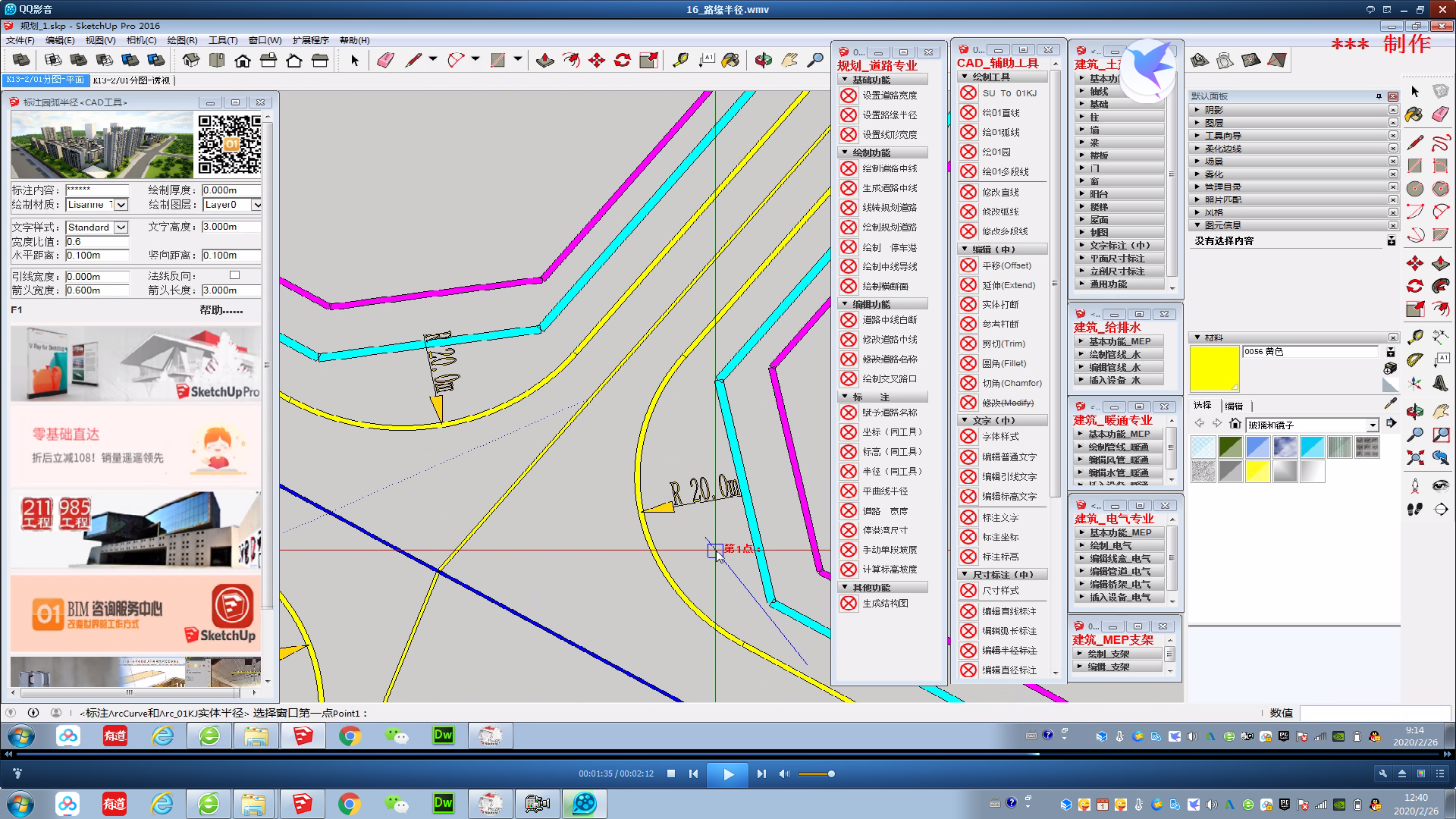The height and width of the screenshot is (819, 1456).
Task: Expand the 基本功能_MEP group under 给排水
Action: 1119,341
